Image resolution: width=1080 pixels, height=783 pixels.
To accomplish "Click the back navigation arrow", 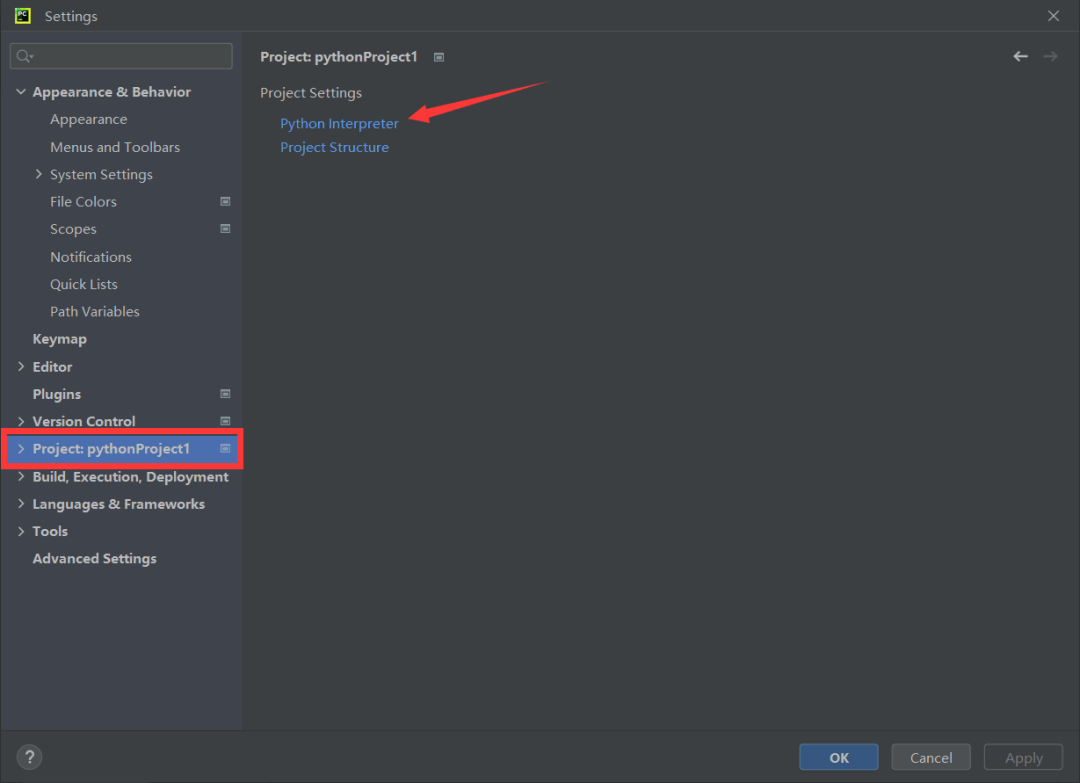I will 1020,57.
